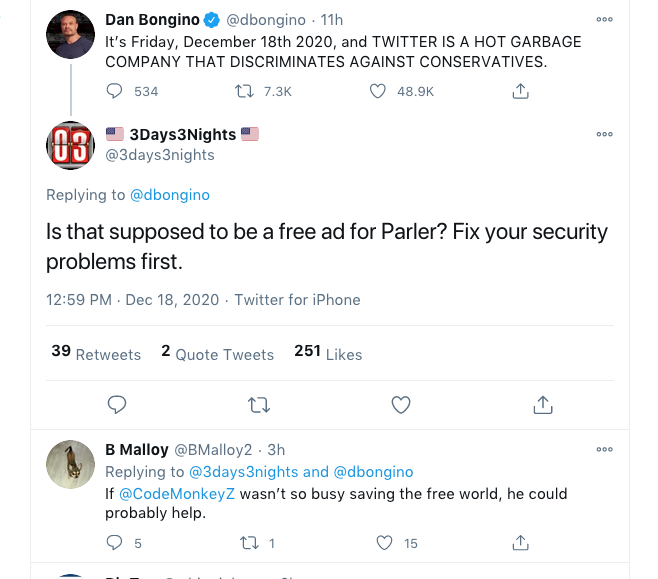Like the 3Days3Nights main tweet
The height and width of the screenshot is (579, 658).
[x=401, y=404]
